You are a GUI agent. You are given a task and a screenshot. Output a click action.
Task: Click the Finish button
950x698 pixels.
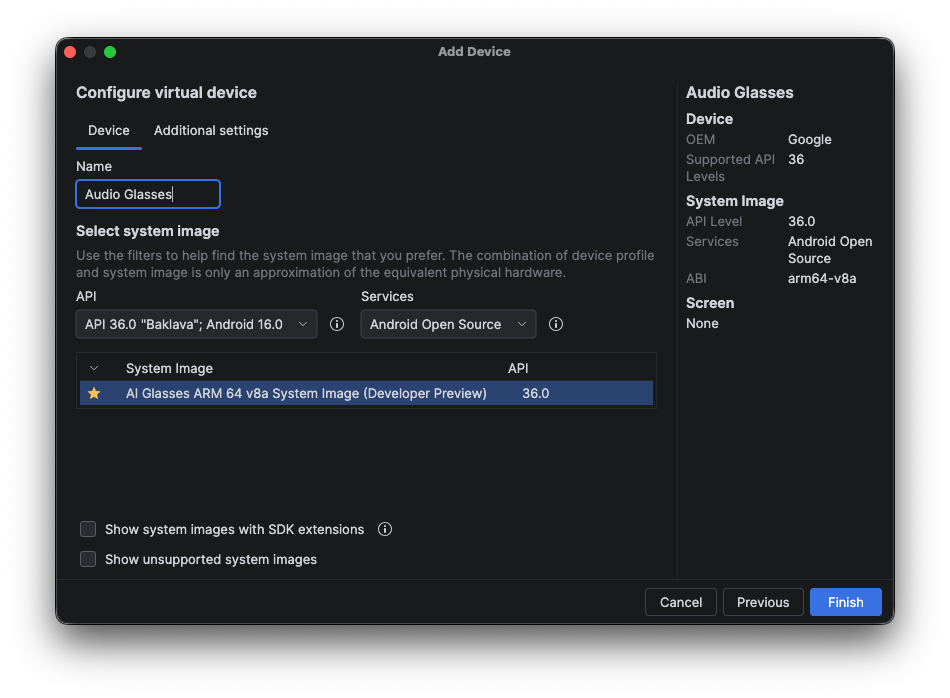(x=845, y=602)
